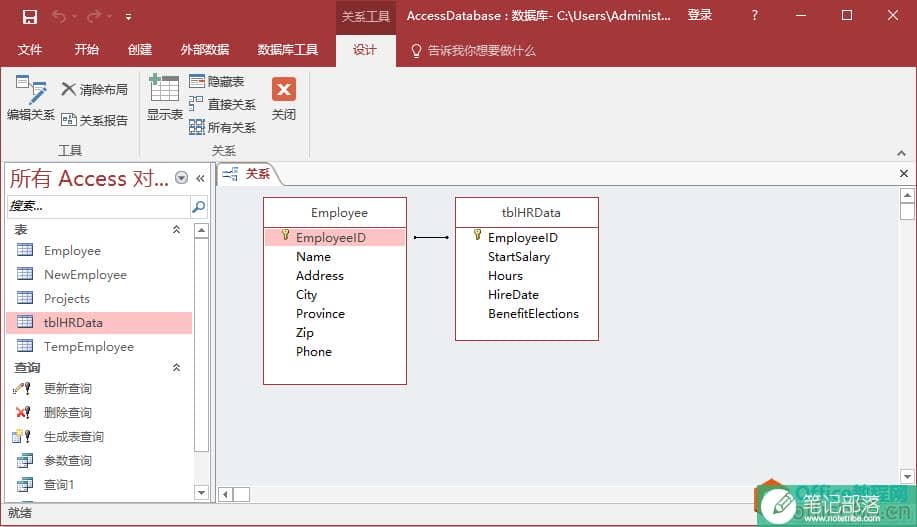Viewport: 917px width, 527px height.
Task: Click 关系报告 in the ribbon
Action: click(x=95, y=120)
